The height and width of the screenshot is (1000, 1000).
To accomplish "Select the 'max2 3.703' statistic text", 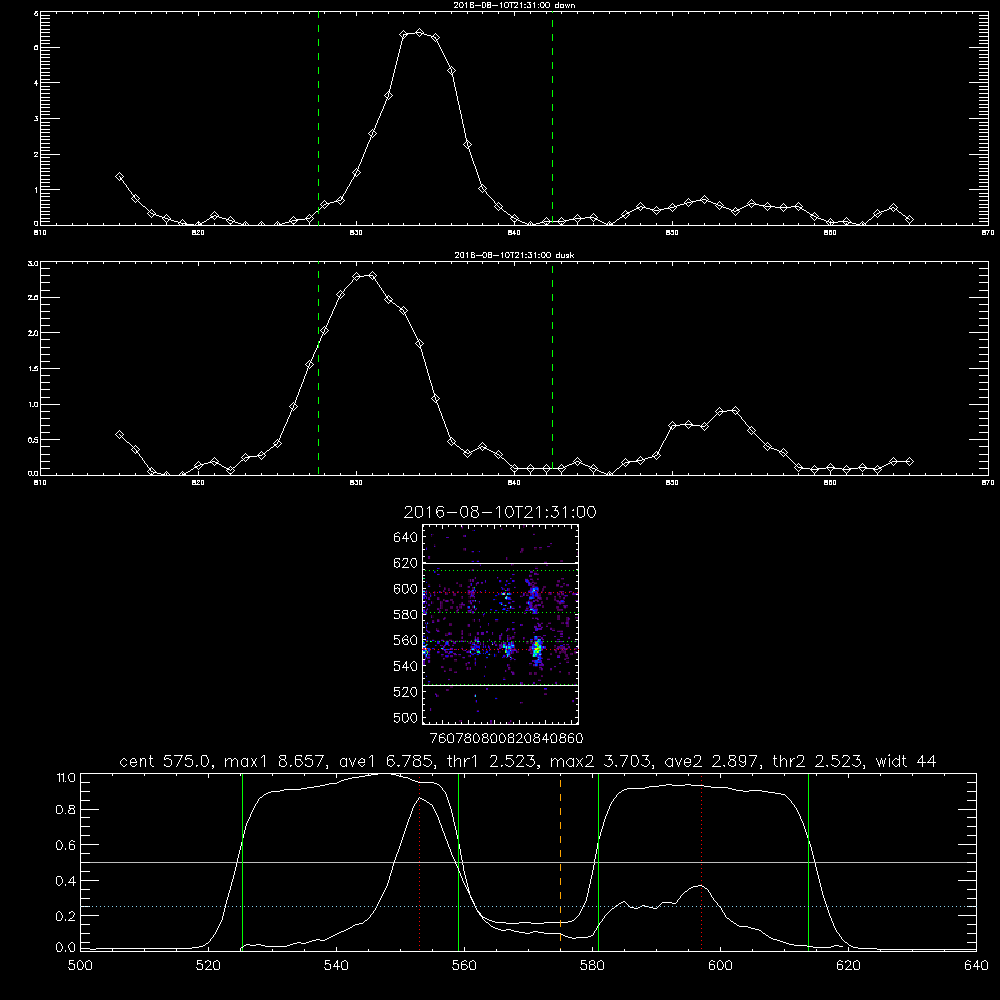I will (601, 761).
